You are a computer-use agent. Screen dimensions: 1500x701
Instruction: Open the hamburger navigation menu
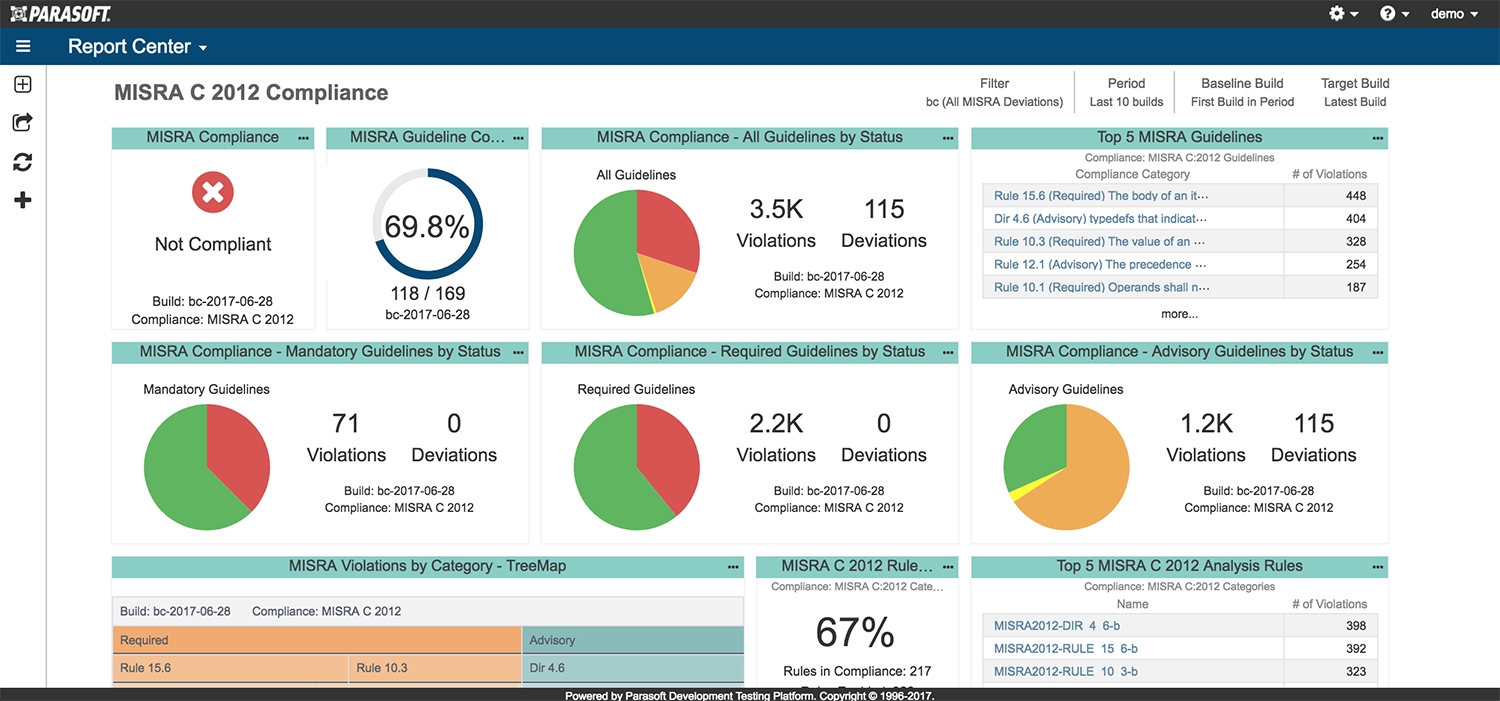click(x=23, y=46)
